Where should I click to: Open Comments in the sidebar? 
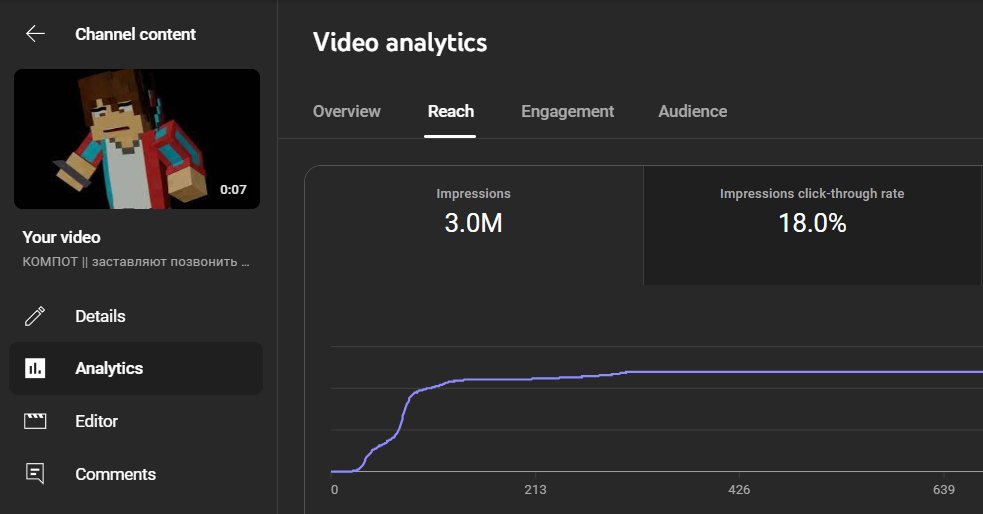point(136,474)
